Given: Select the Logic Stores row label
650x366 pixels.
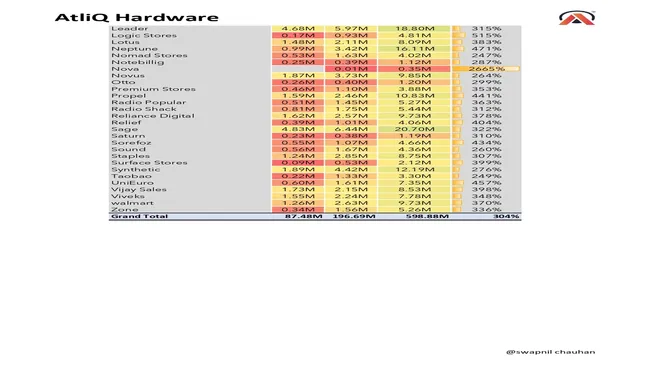Looking at the screenshot, I should [x=144, y=35].
